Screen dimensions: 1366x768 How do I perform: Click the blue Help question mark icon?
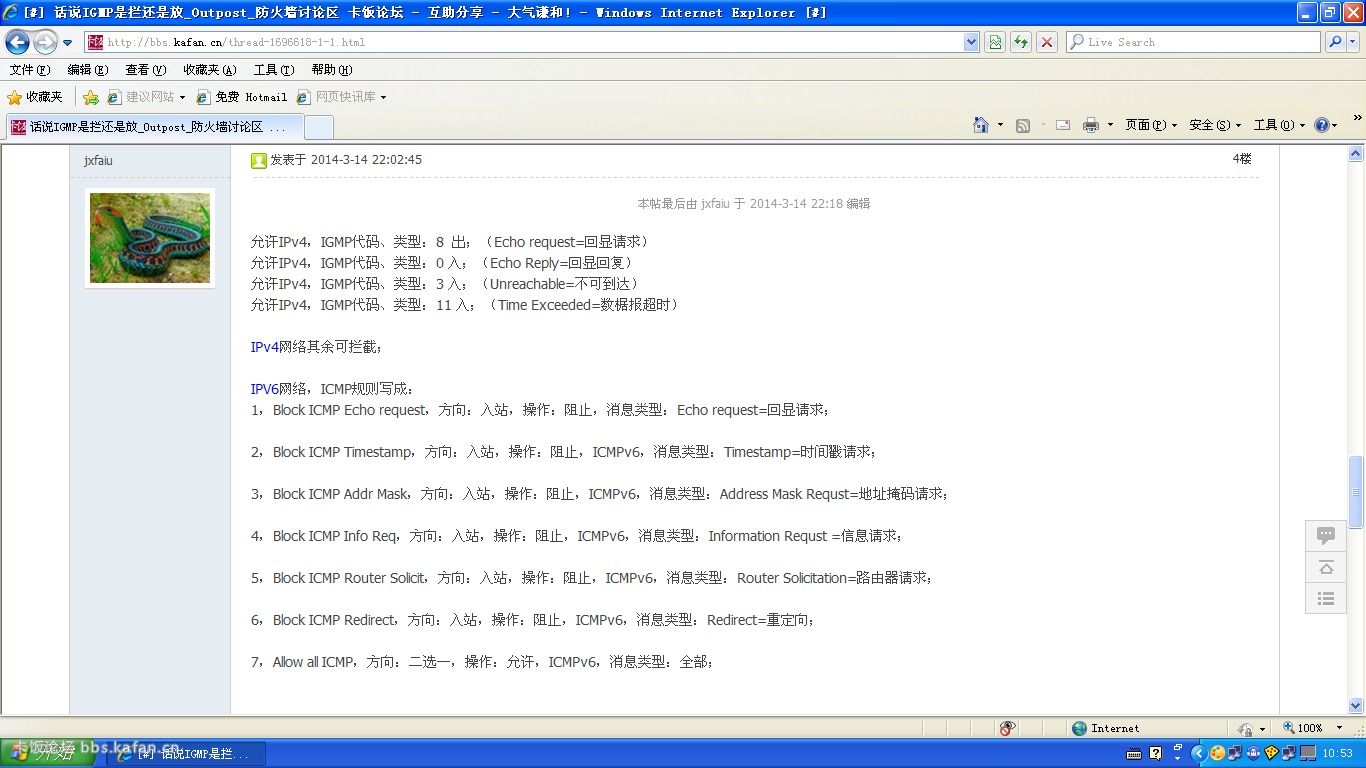(1322, 125)
